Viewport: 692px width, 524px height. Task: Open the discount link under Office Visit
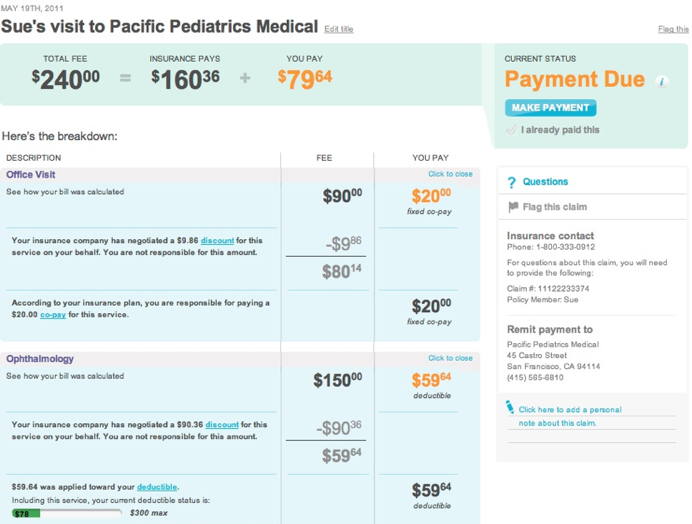pos(217,241)
